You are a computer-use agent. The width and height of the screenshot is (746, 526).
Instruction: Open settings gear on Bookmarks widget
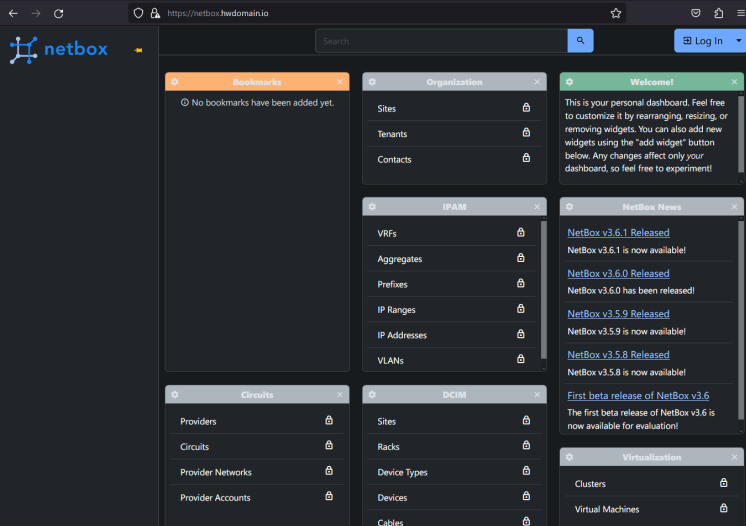(x=175, y=82)
